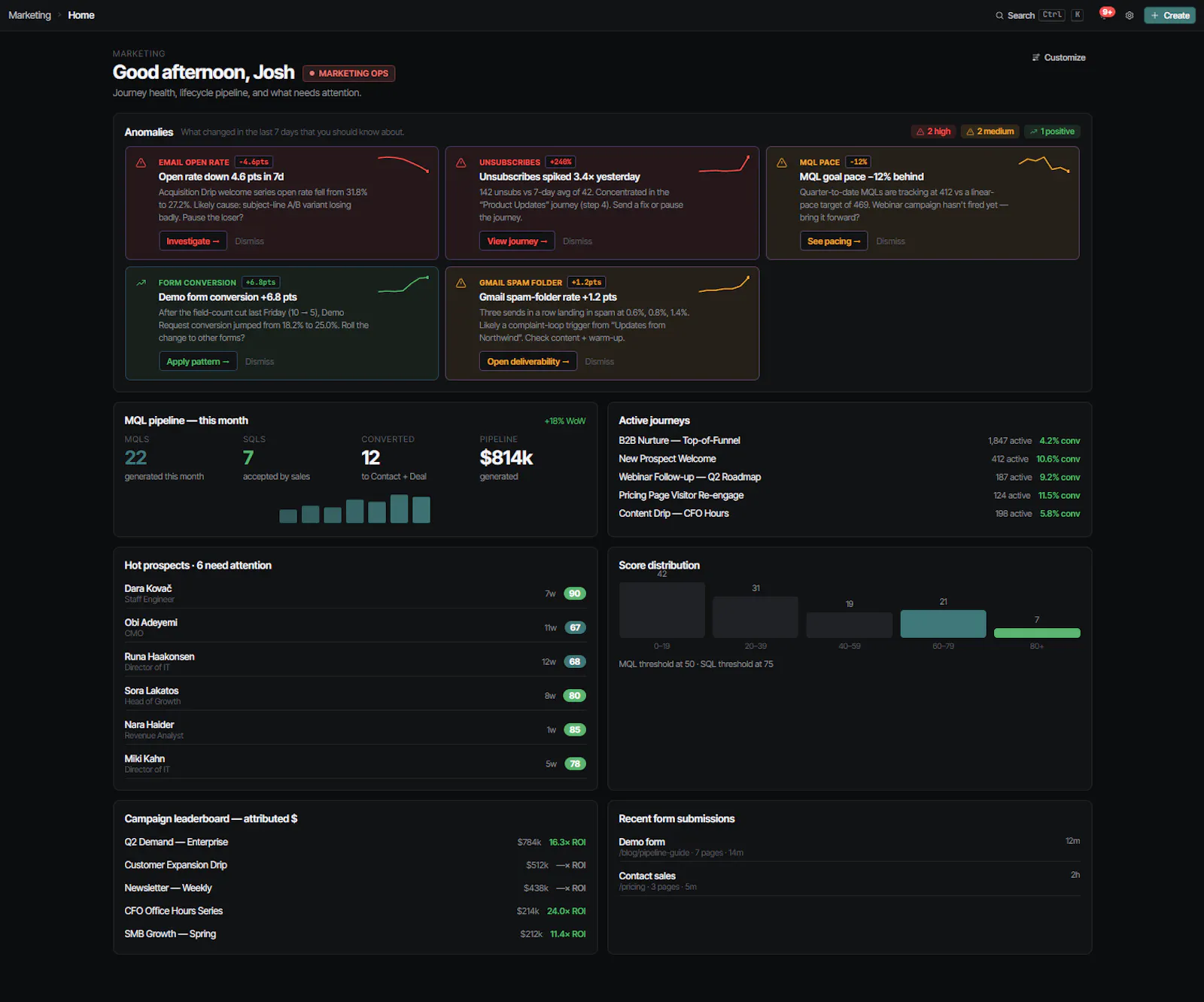Click the Customize sliders icon
1204x1002 pixels.
pyautogui.click(x=1035, y=57)
